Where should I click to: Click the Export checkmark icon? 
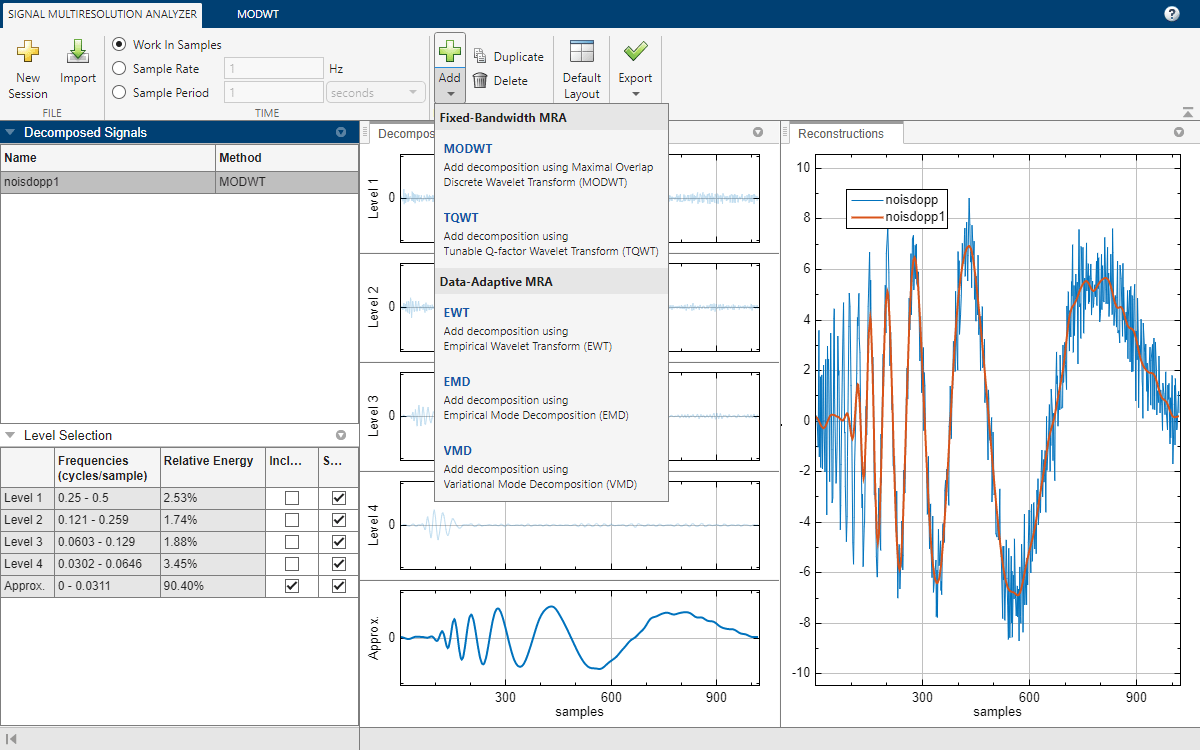(635, 52)
